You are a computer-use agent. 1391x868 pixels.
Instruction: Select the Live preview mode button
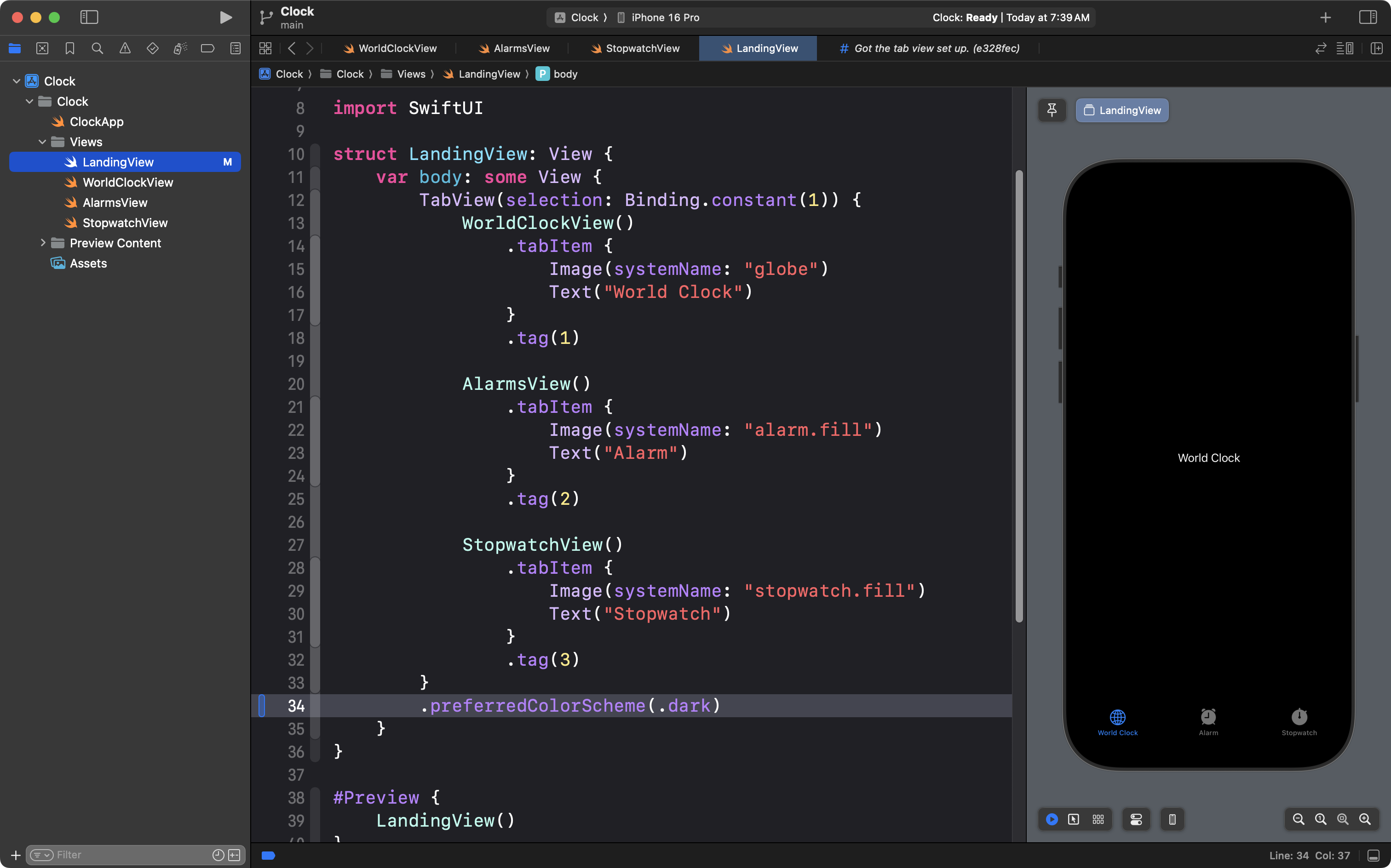(1052, 819)
